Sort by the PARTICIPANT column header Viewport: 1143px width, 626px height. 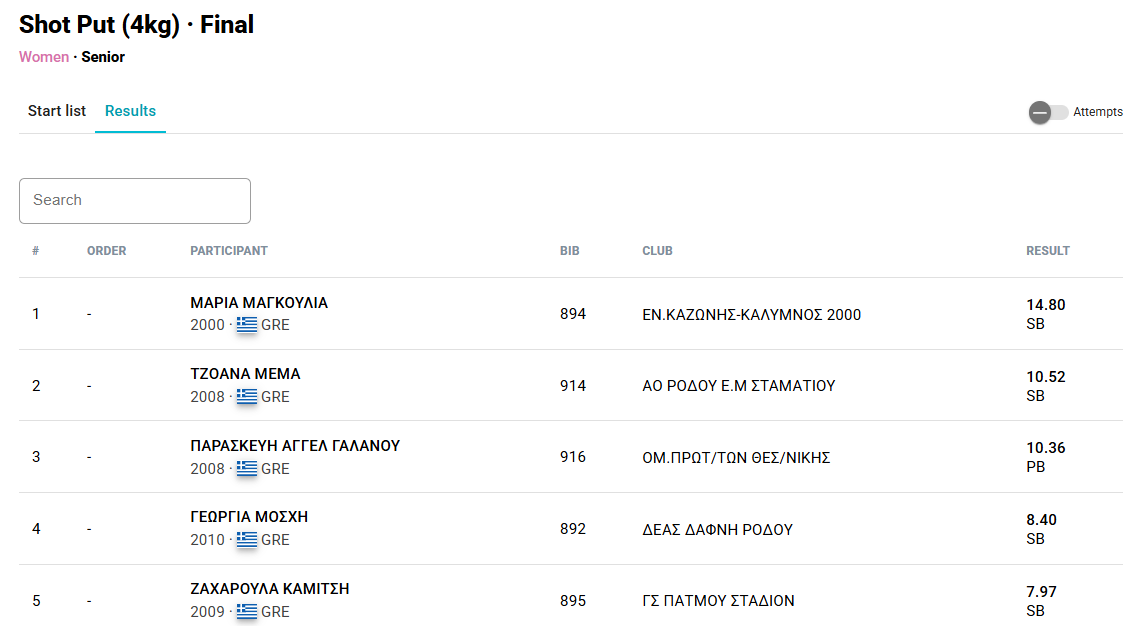(x=229, y=251)
